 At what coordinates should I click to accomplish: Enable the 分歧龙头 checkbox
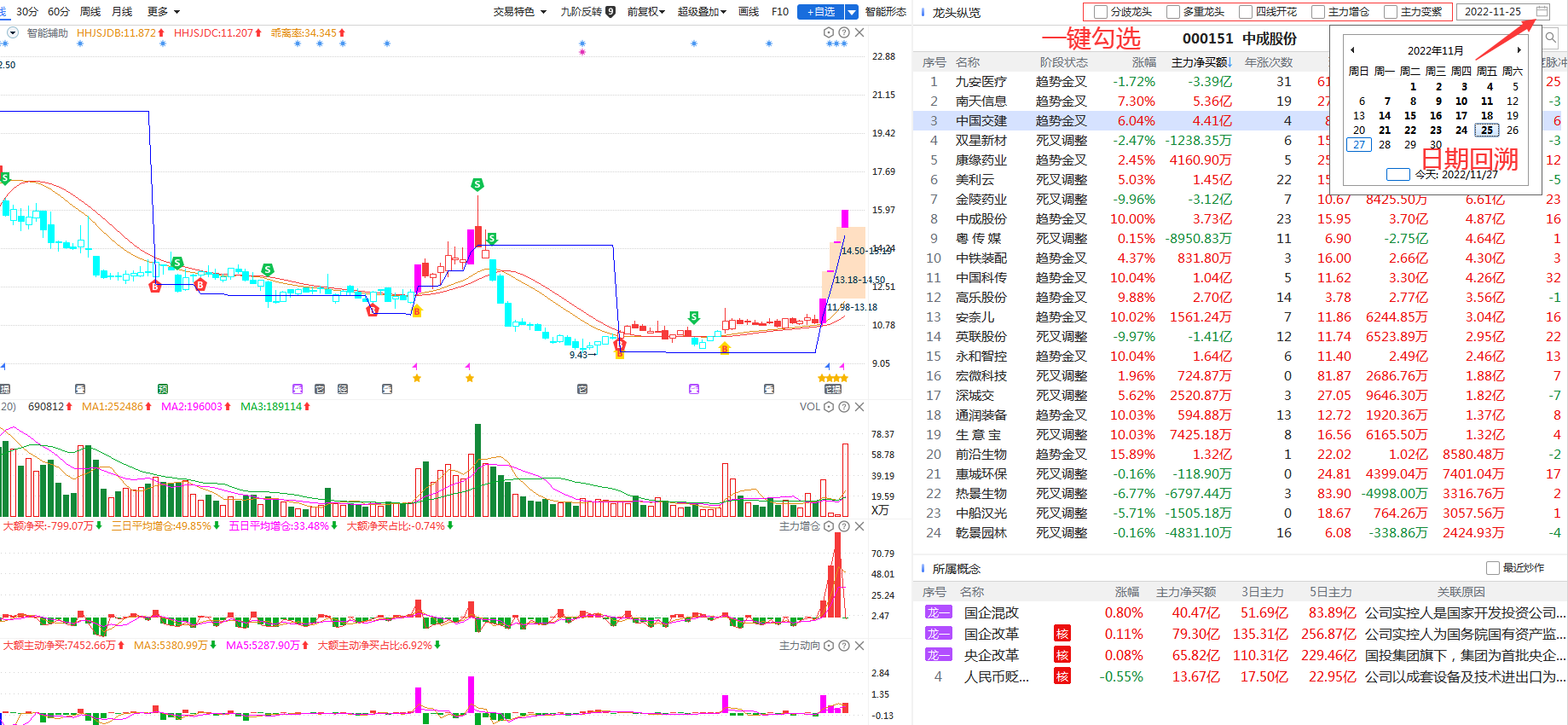click(x=1101, y=12)
